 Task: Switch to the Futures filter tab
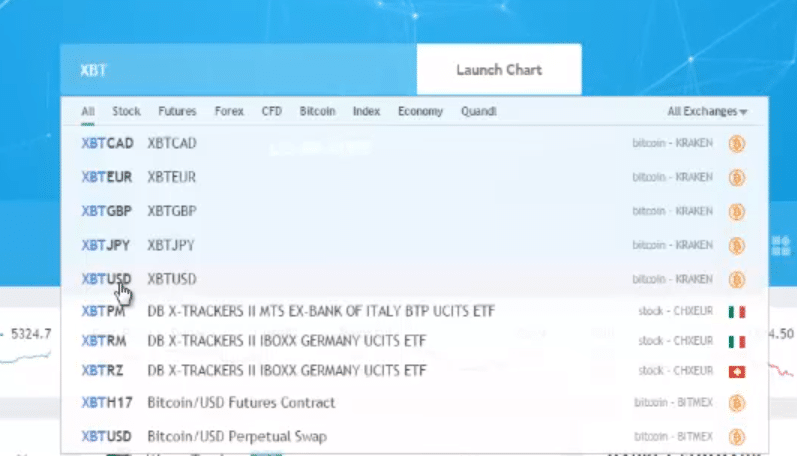click(177, 111)
